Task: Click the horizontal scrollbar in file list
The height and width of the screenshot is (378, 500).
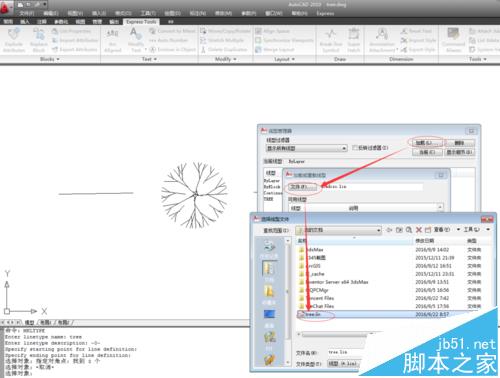Action: click(337, 334)
